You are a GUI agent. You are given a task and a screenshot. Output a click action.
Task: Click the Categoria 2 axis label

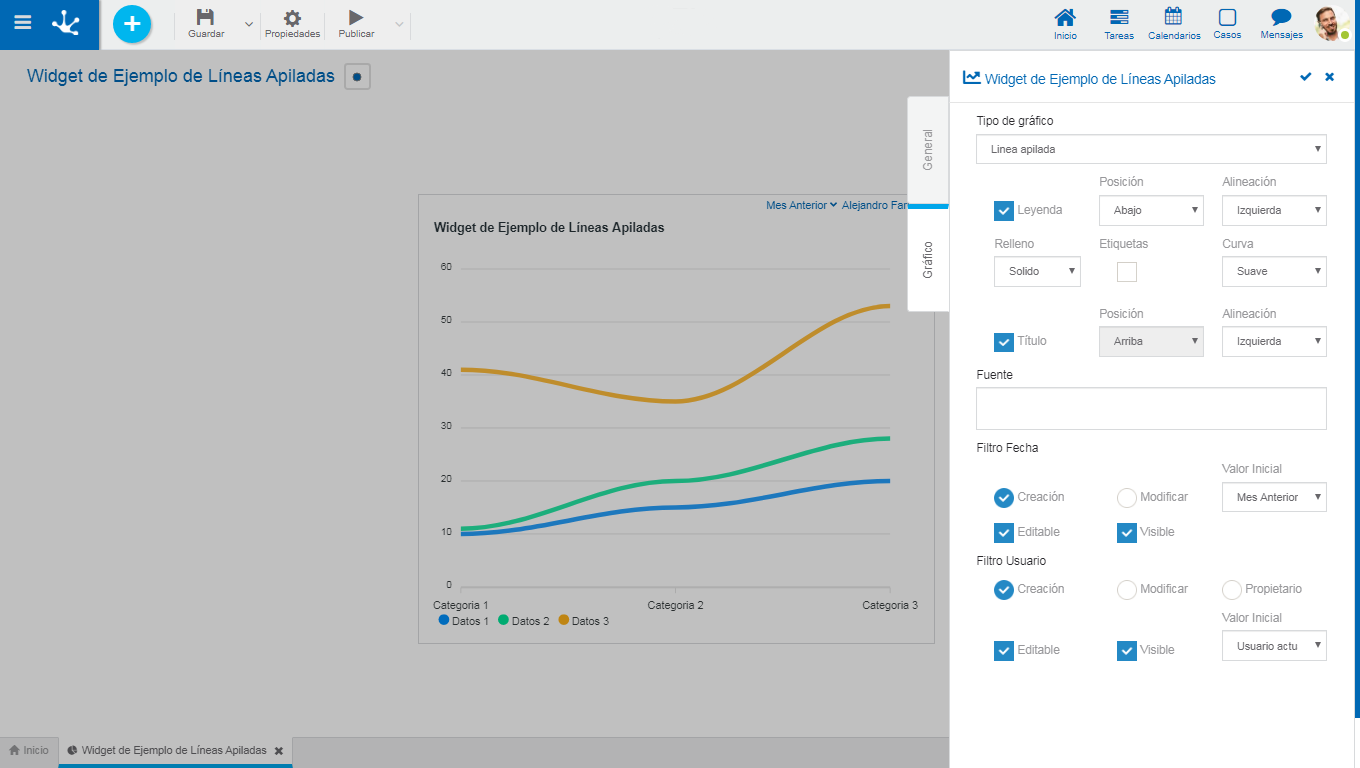pos(675,605)
